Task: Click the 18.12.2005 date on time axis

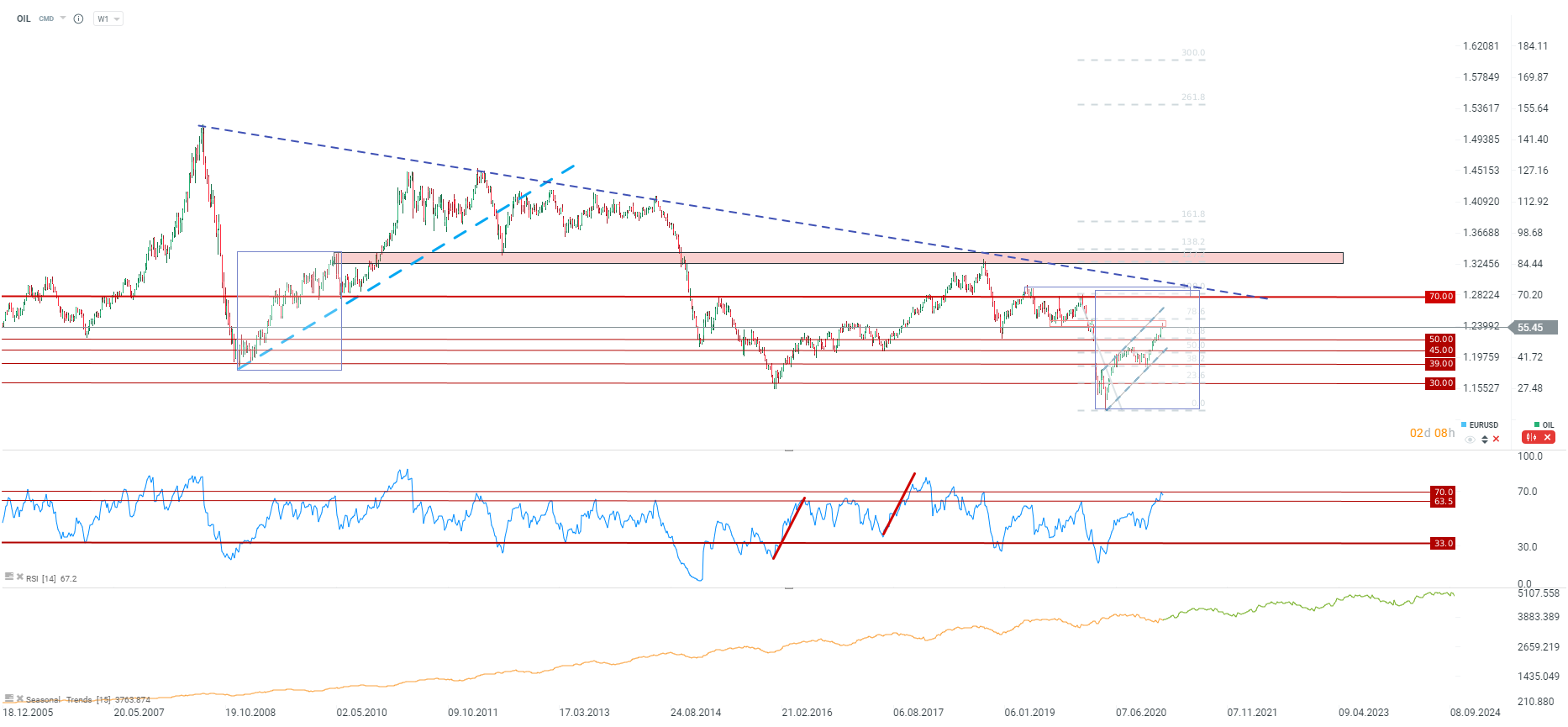Action: (x=27, y=713)
